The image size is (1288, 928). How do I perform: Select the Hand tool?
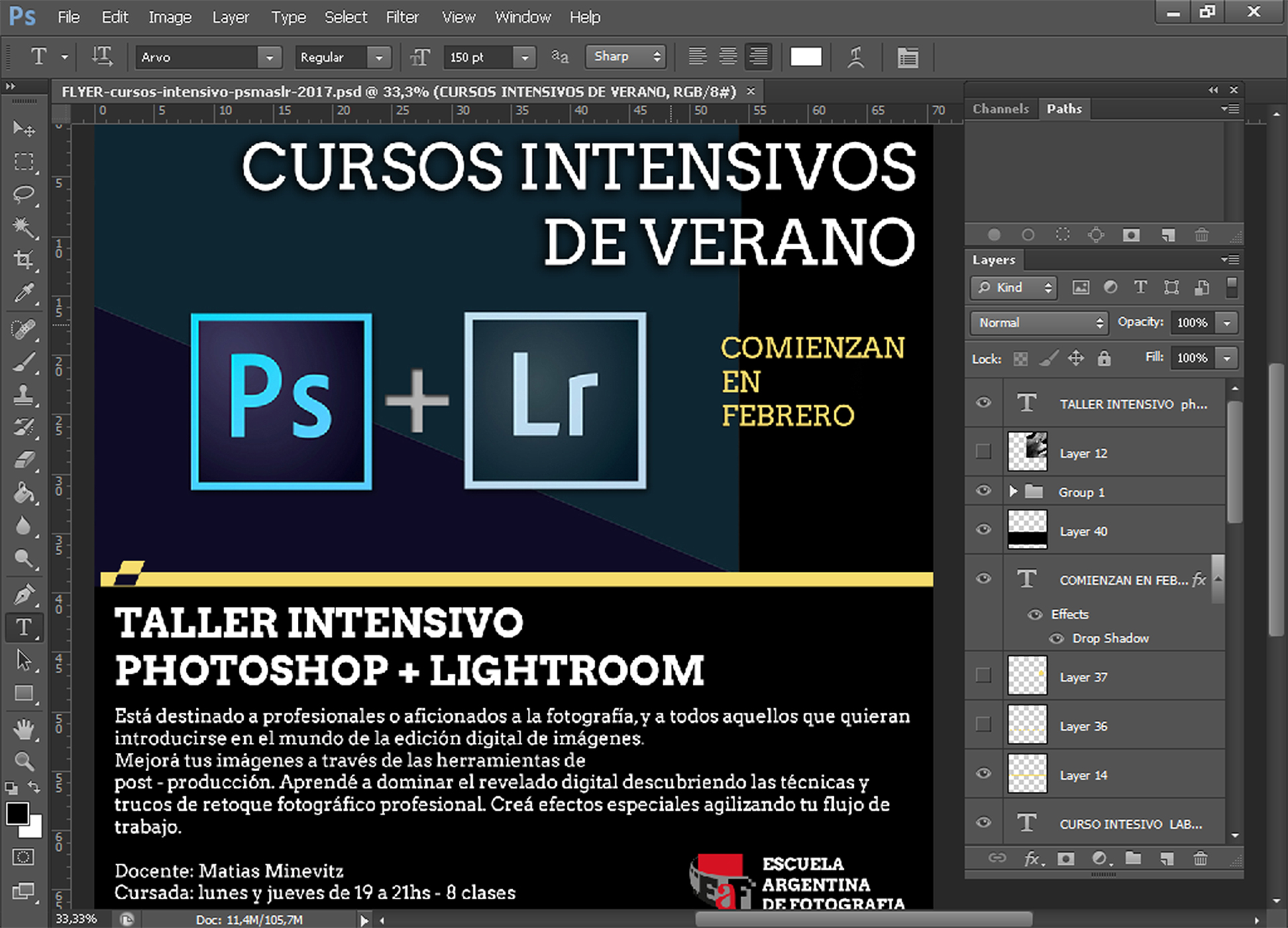pyautogui.click(x=24, y=729)
